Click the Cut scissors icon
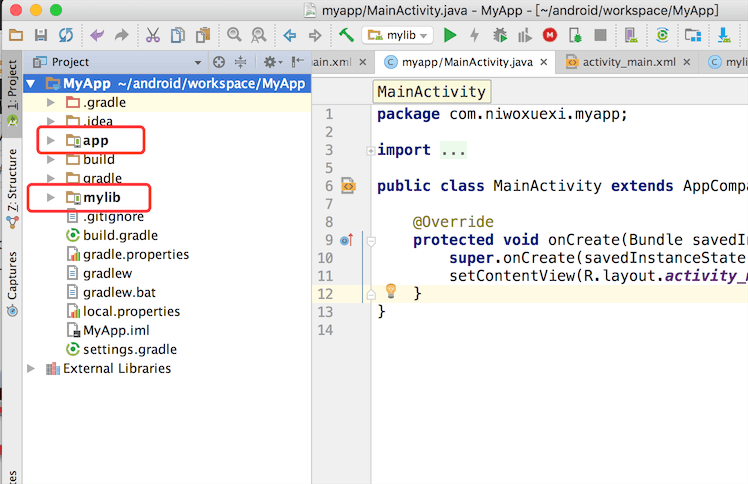This screenshot has width=748, height=484. (153, 35)
